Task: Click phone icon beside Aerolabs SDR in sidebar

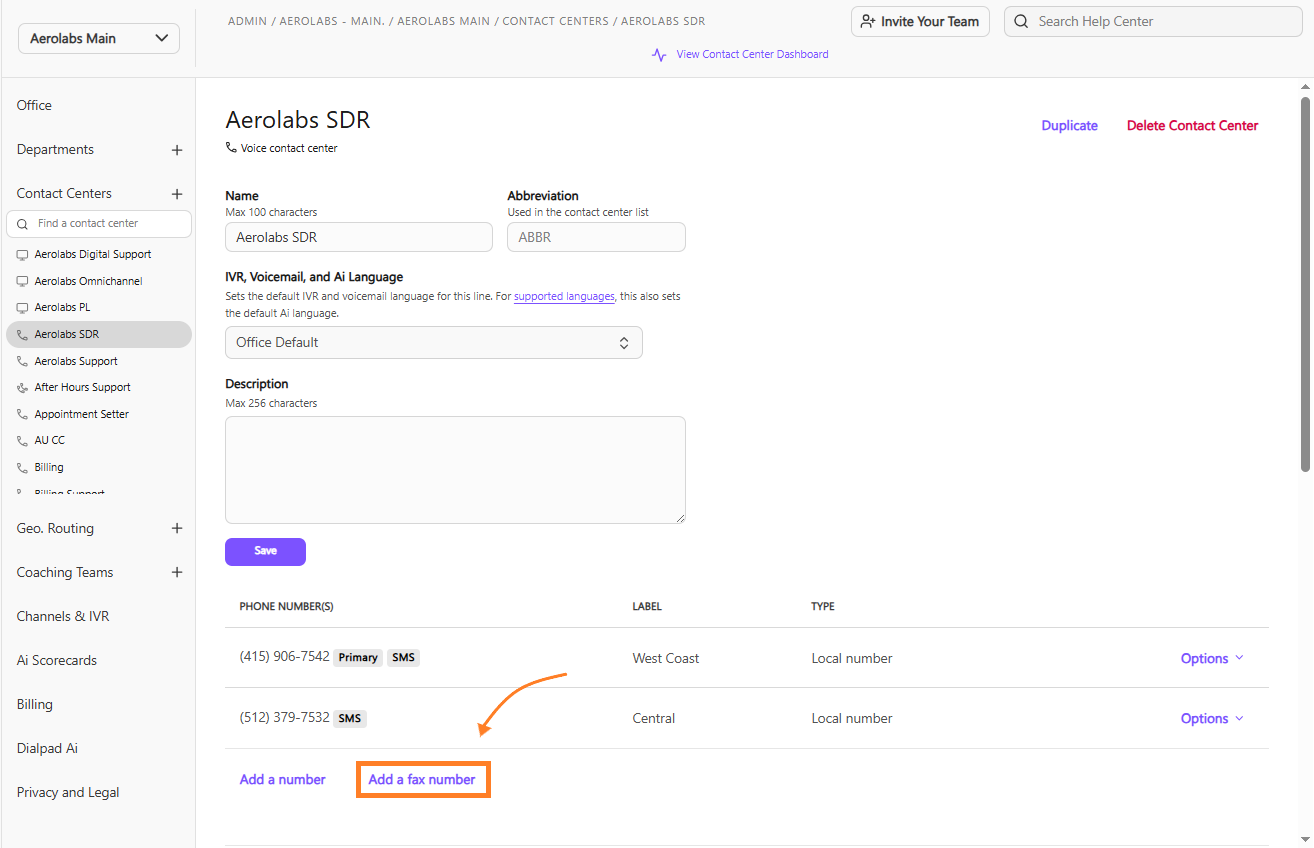Action: coord(23,335)
